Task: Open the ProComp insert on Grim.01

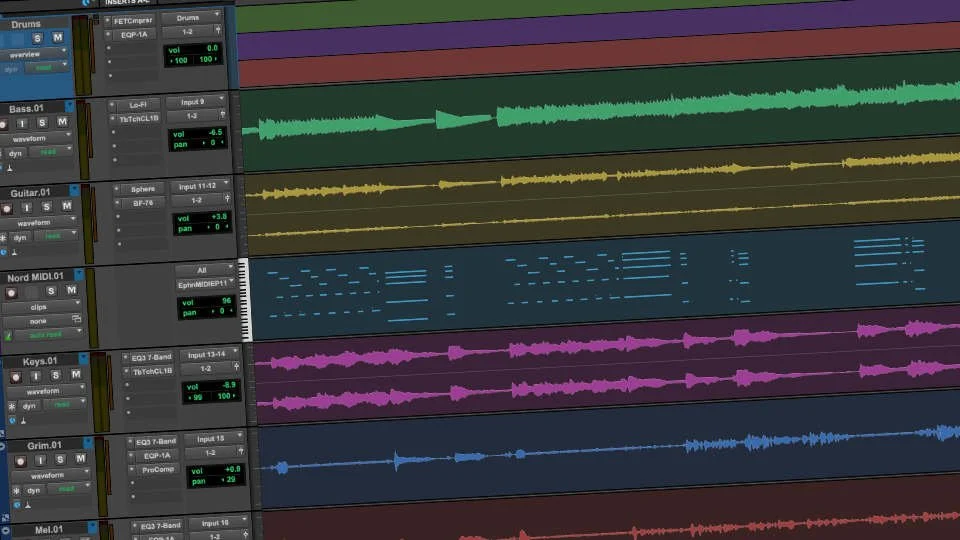Action: point(155,470)
